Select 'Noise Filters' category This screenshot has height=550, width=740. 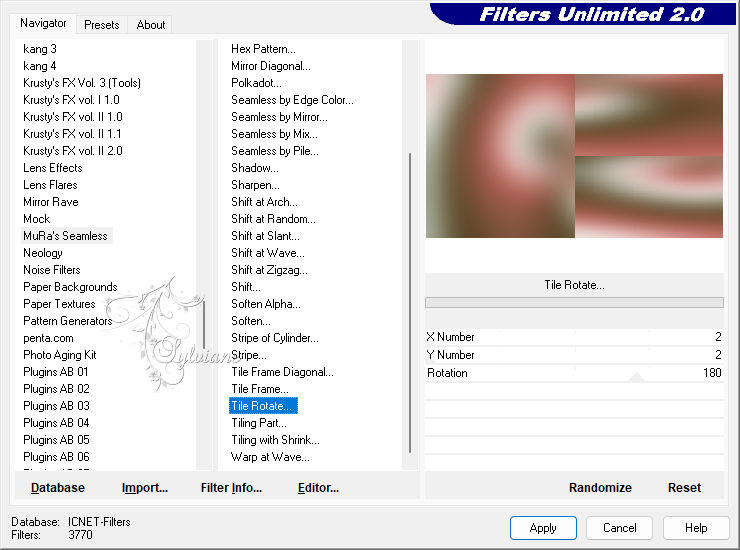(52, 270)
